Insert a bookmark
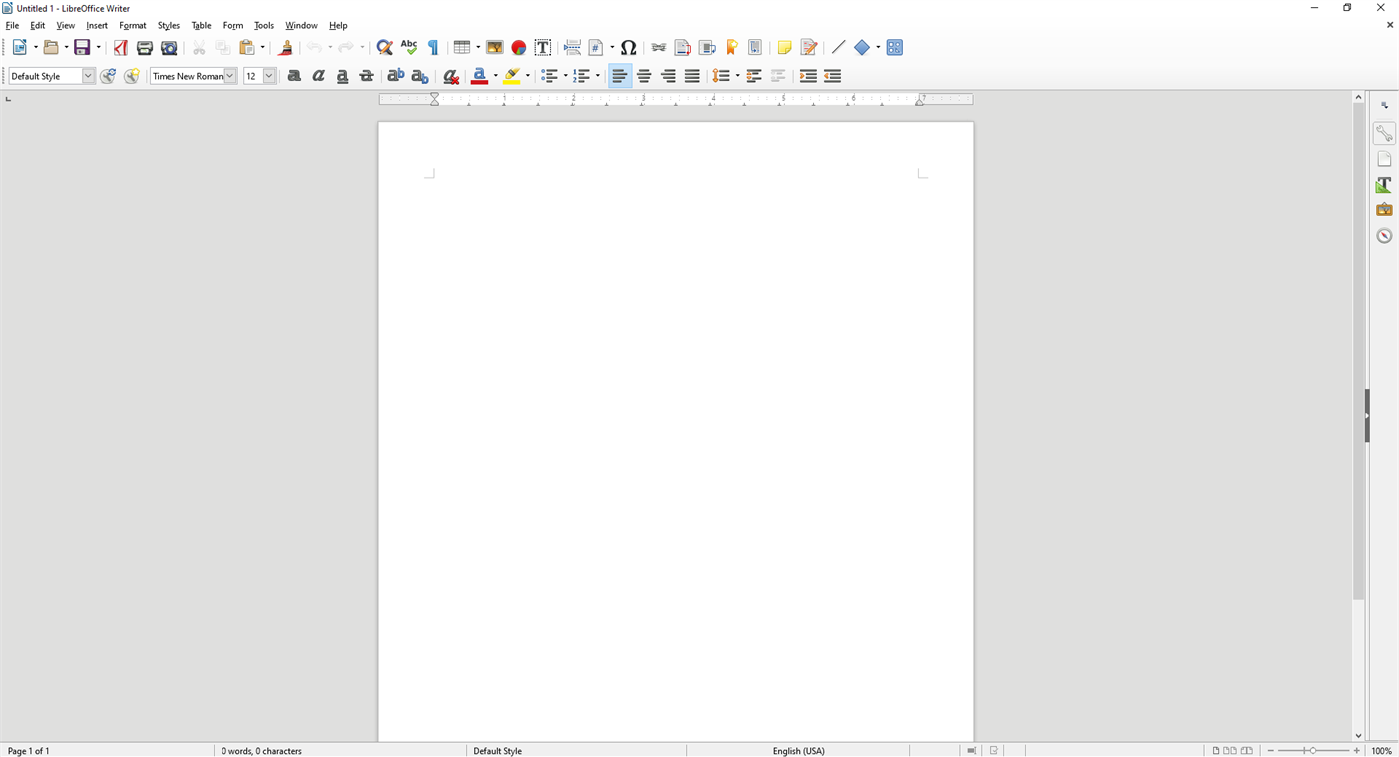1399x757 pixels. coord(732,47)
